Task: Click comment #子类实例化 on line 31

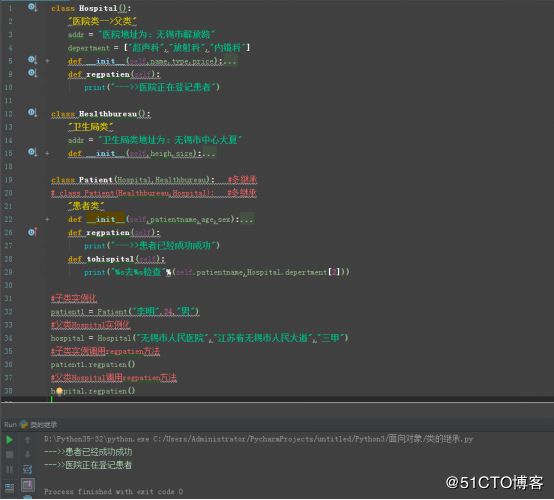Action: 73,299
